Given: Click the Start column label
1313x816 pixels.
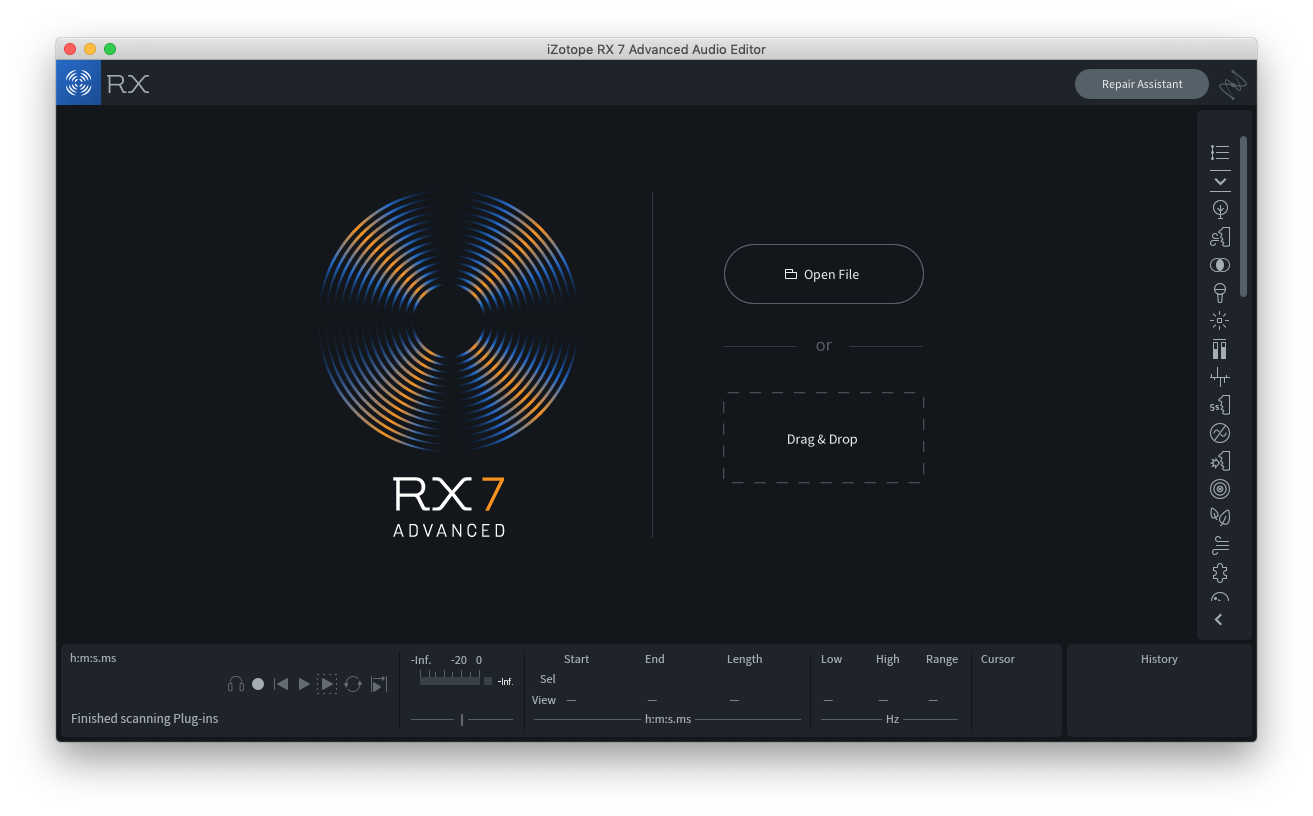Looking at the screenshot, I should [x=576, y=659].
